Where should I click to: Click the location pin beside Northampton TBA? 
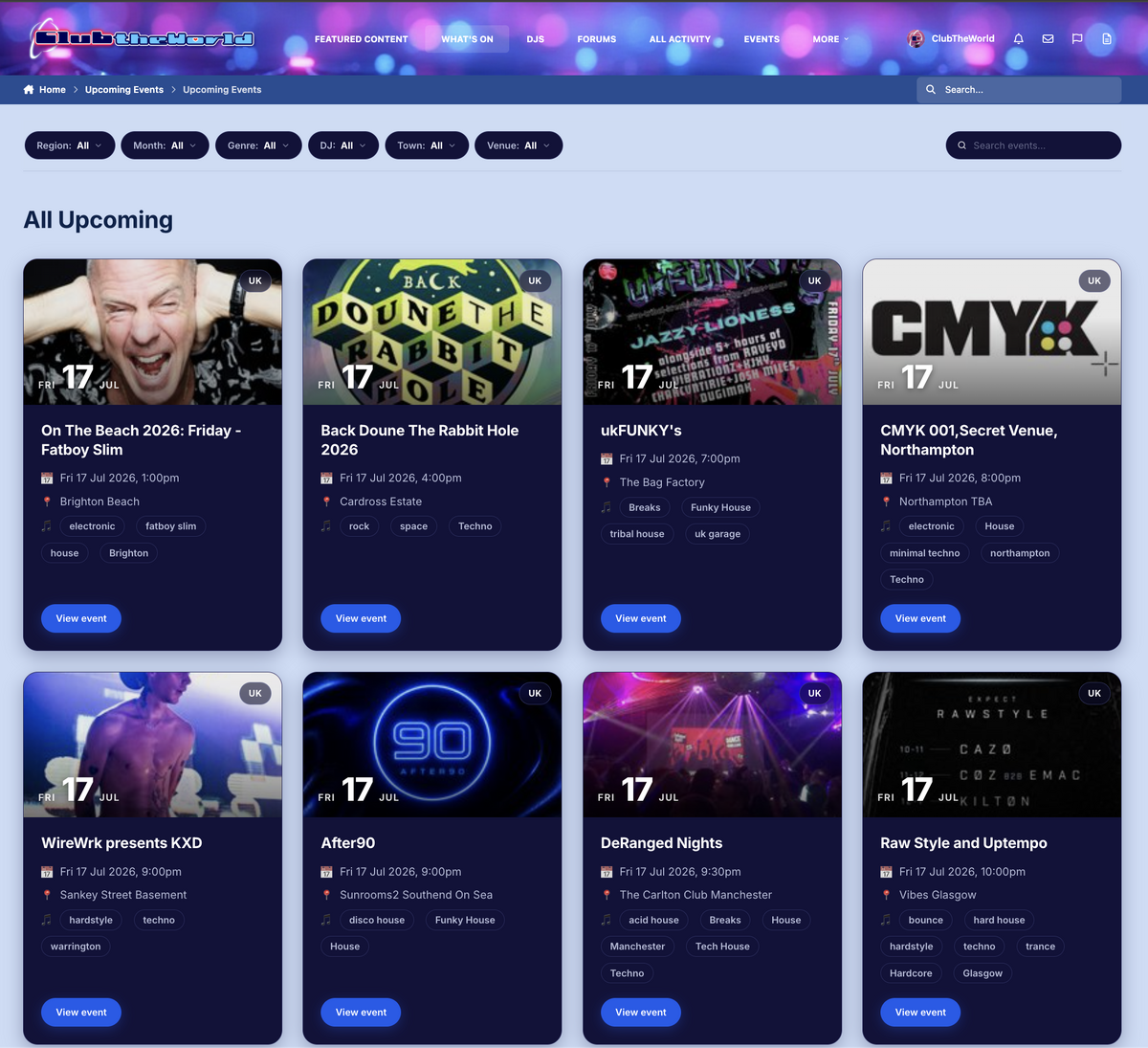coord(886,502)
